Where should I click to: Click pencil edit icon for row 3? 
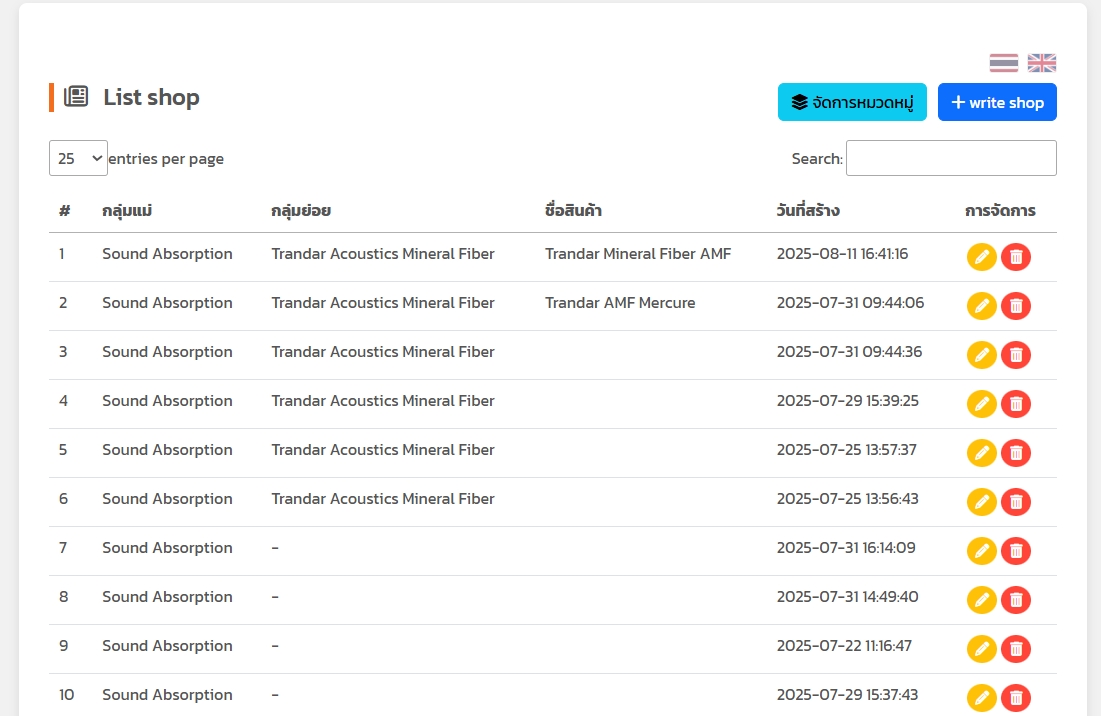(x=982, y=355)
